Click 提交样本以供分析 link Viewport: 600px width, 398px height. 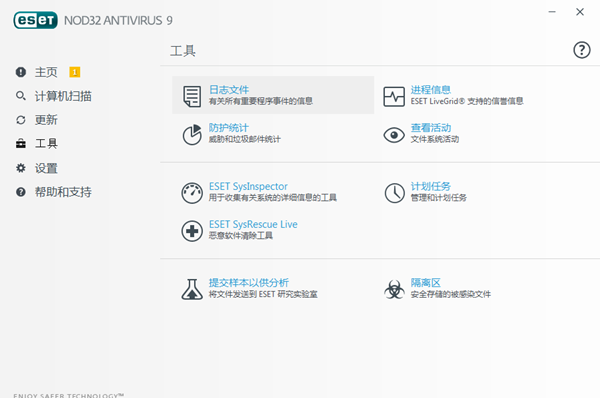coord(249,282)
